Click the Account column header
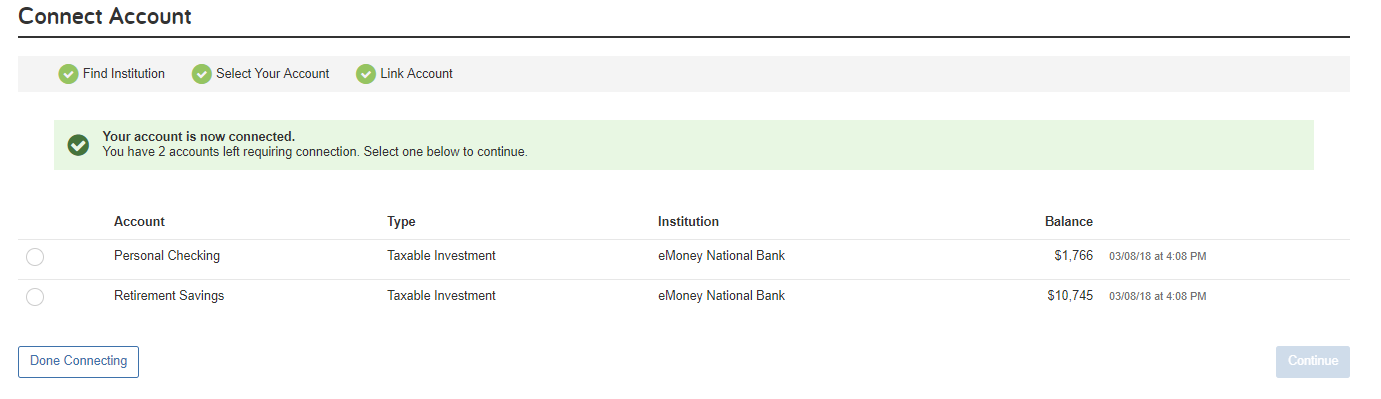This screenshot has width=1381, height=399. click(139, 222)
